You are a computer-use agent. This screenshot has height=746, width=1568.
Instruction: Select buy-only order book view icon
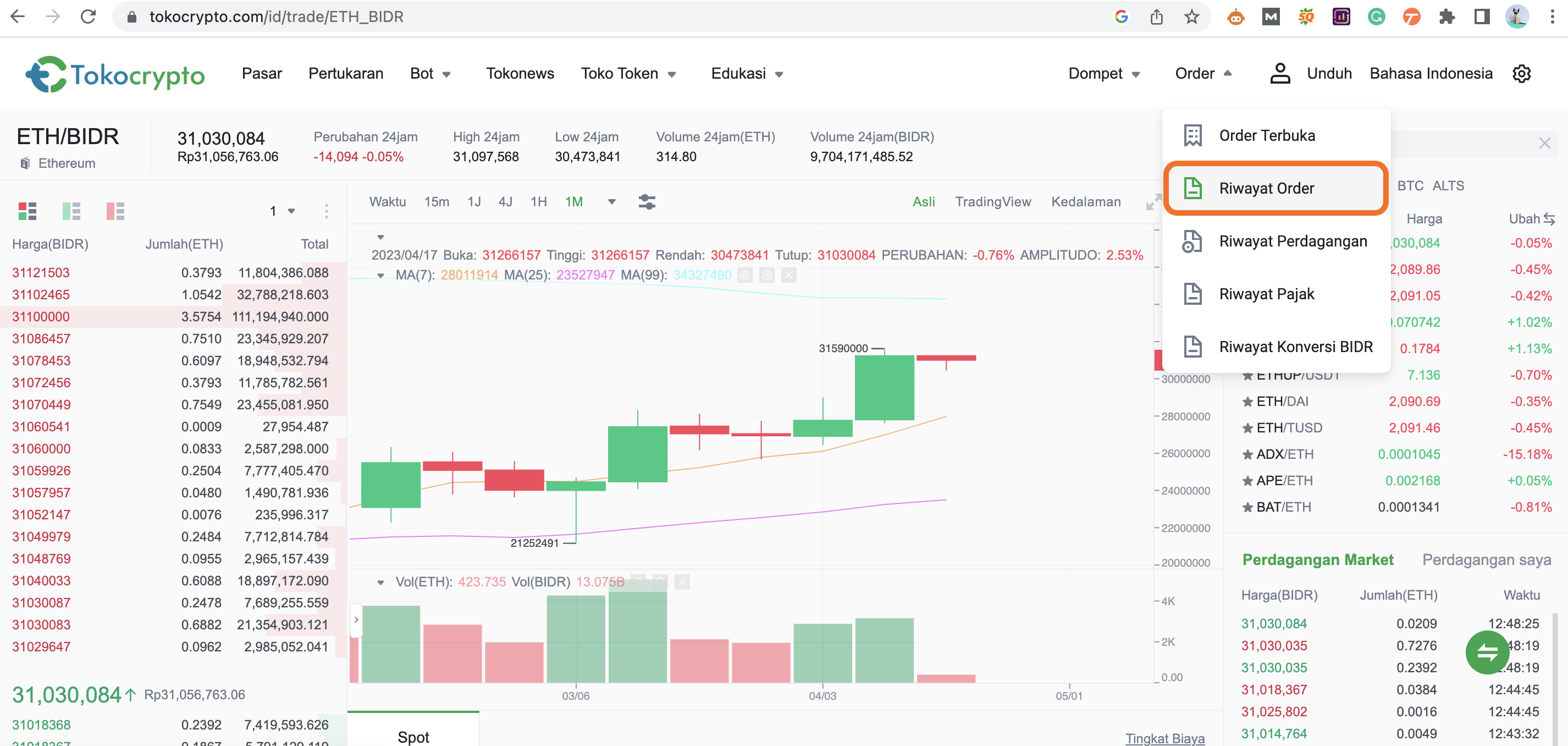(x=71, y=211)
